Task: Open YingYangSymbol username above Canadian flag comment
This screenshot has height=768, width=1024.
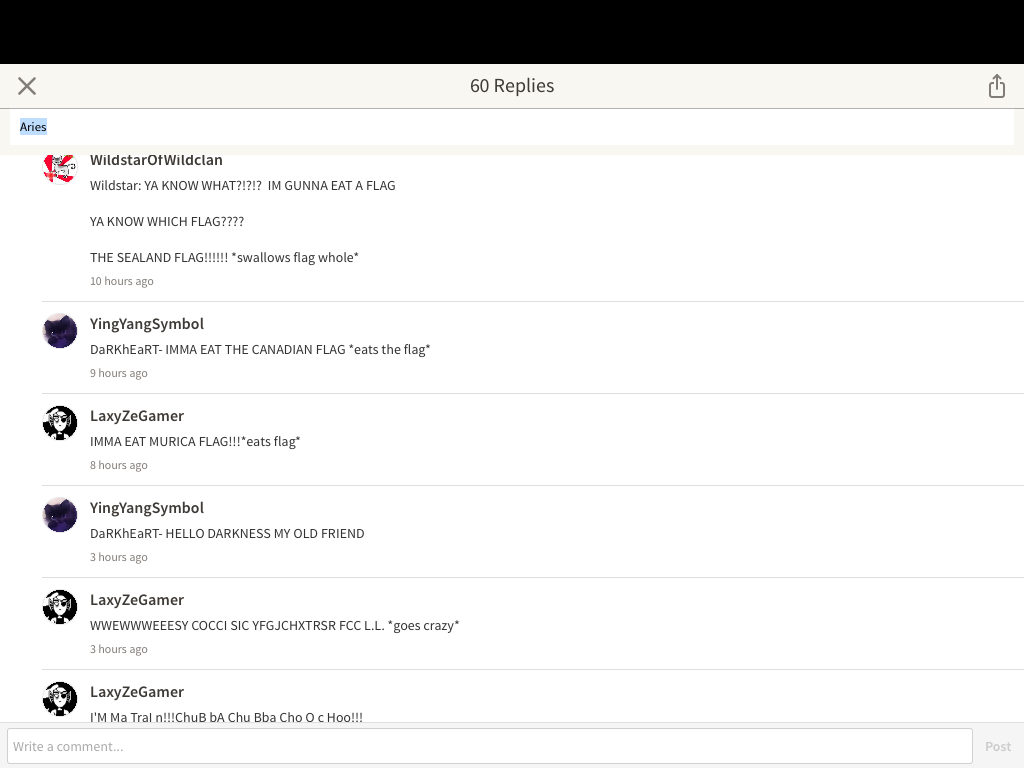Action: [x=147, y=324]
